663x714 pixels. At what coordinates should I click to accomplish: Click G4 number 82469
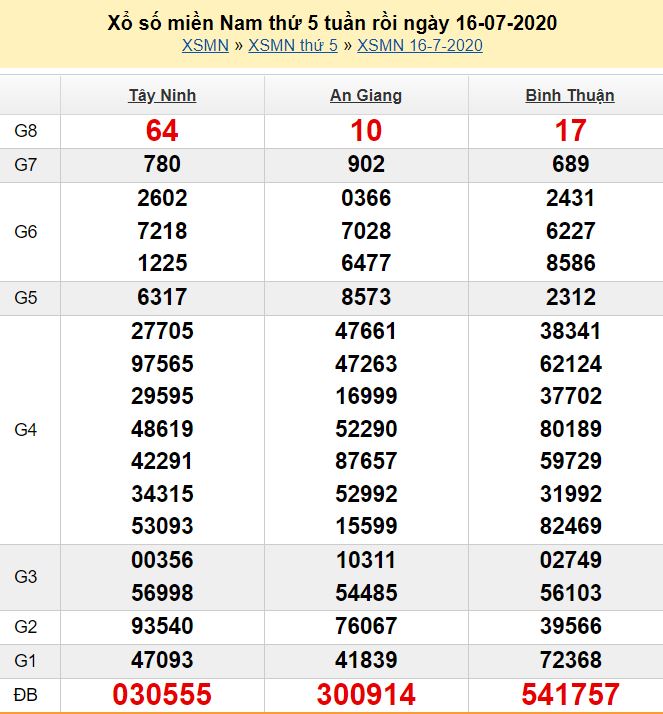(x=571, y=526)
